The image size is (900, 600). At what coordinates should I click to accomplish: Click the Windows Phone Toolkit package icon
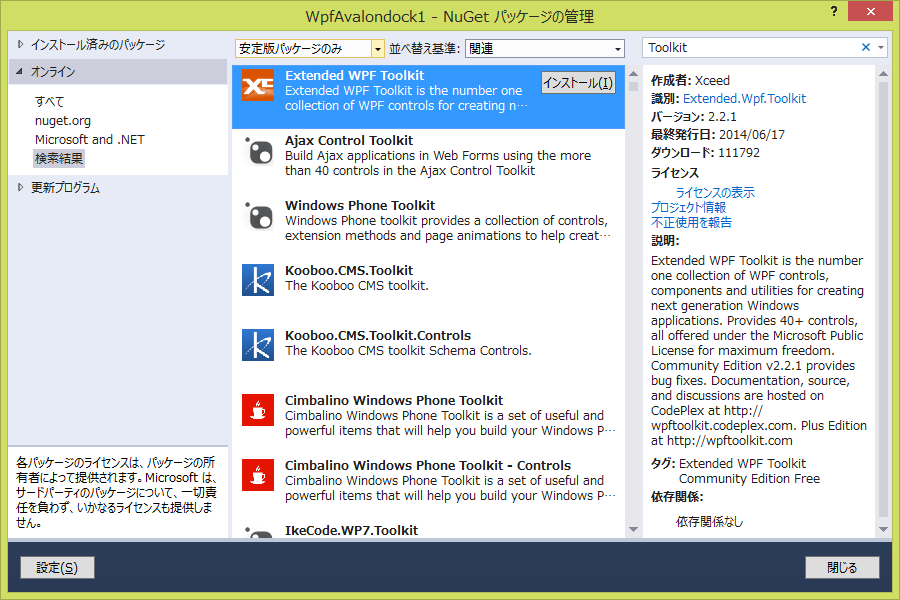tap(259, 216)
